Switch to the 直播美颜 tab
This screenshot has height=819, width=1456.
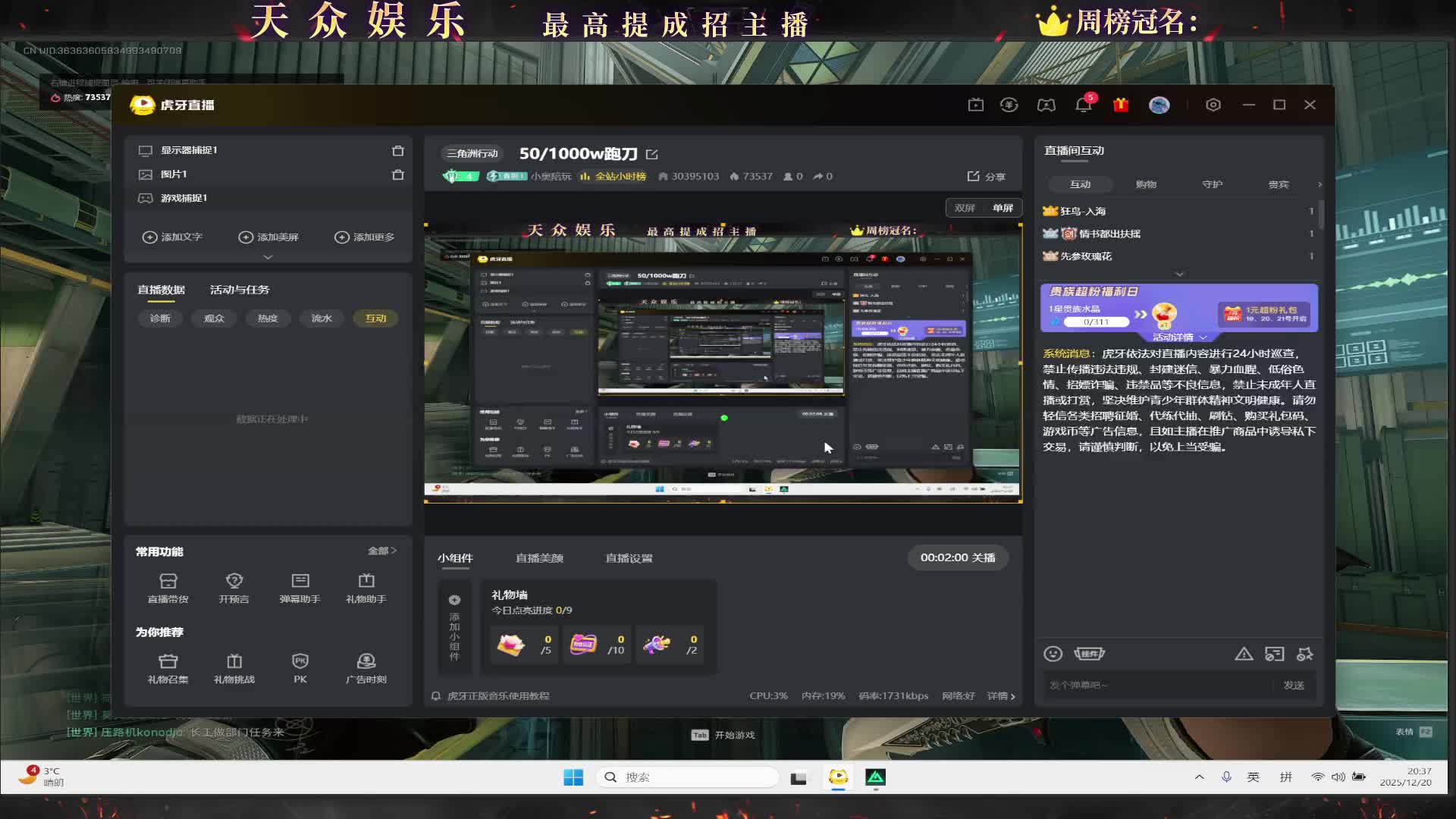[539, 558]
